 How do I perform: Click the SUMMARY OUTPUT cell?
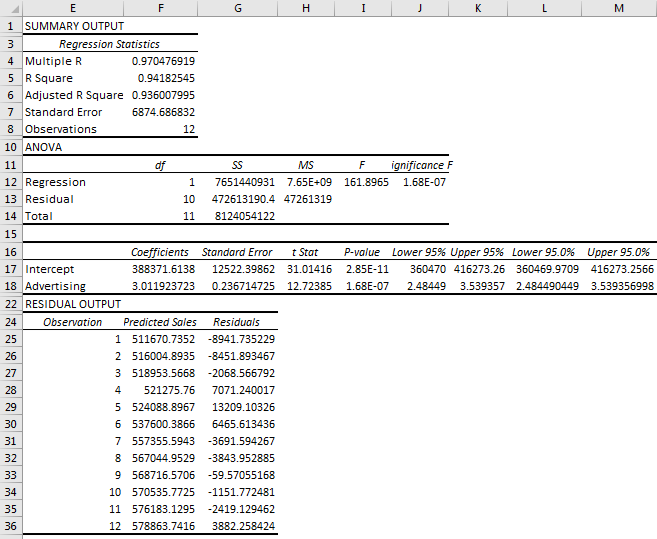click(74, 26)
